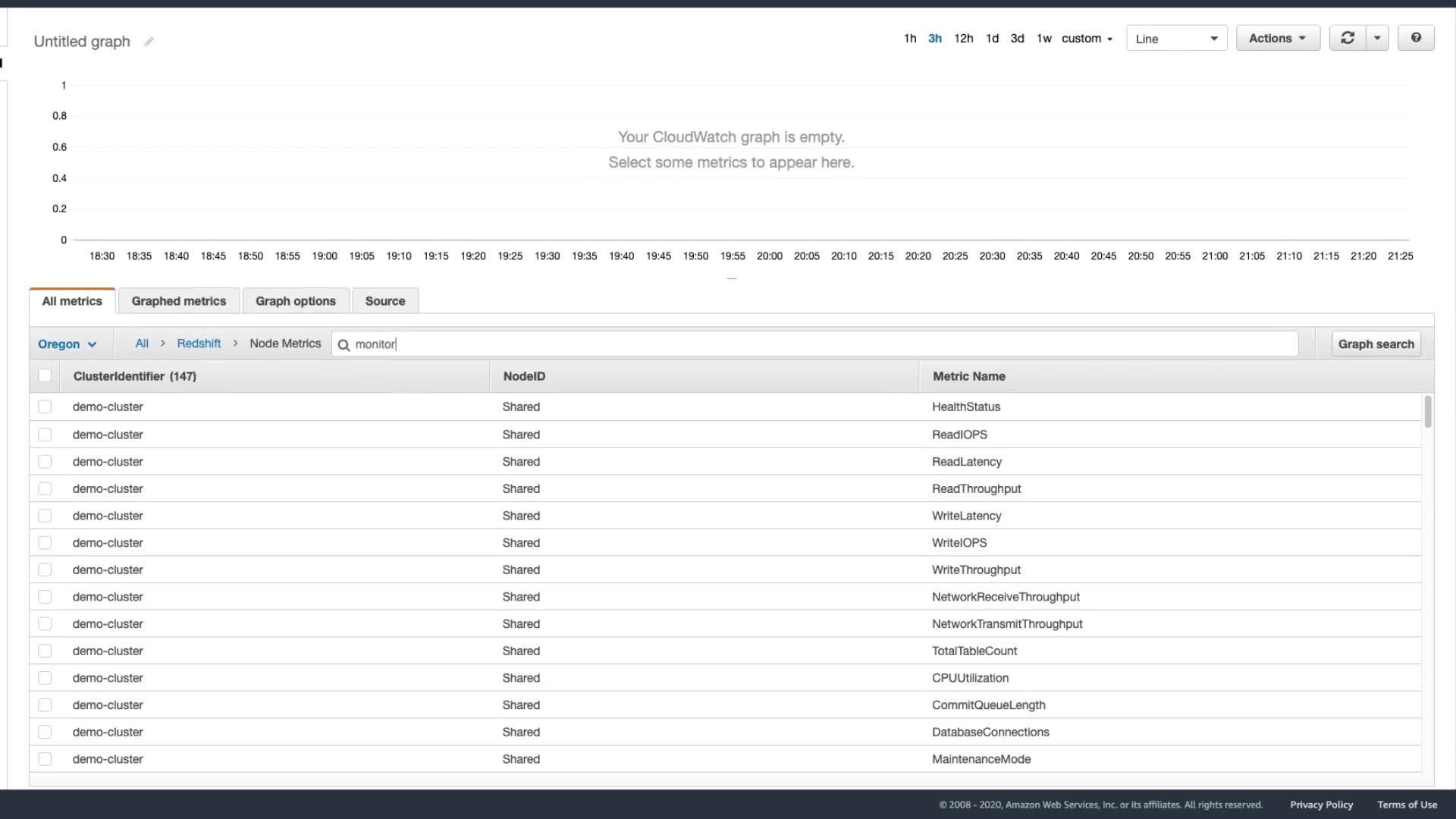Click in the metric search field
The width and height of the screenshot is (1456, 819).
pyautogui.click(x=819, y=344)
